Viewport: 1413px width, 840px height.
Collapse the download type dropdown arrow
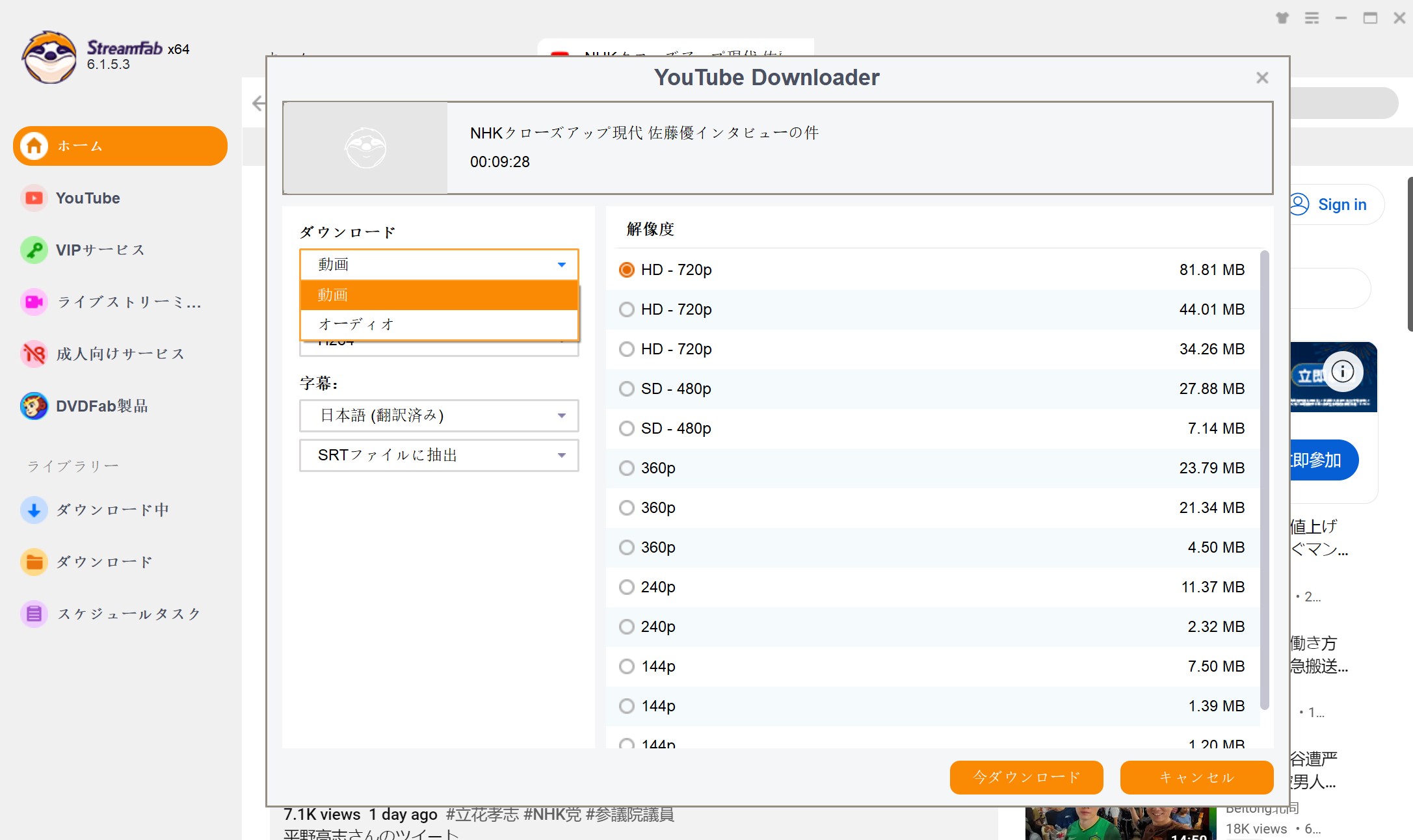click(562, 265)
